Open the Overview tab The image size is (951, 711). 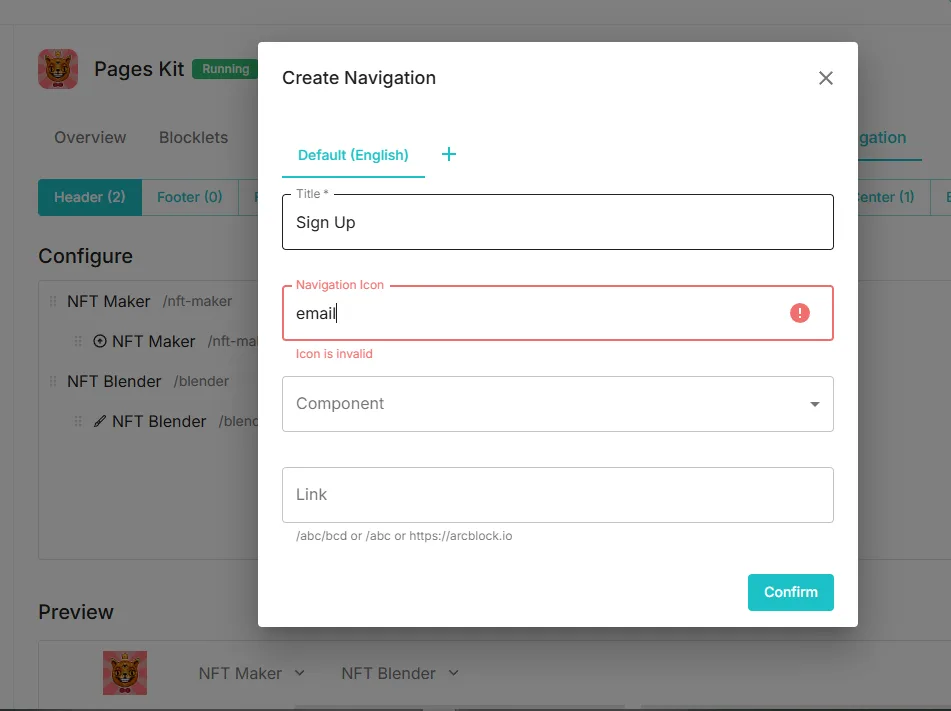tap(90, 137)
